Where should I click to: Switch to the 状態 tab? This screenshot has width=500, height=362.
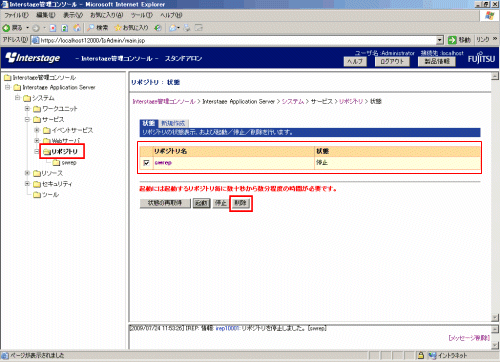point(148,123)
